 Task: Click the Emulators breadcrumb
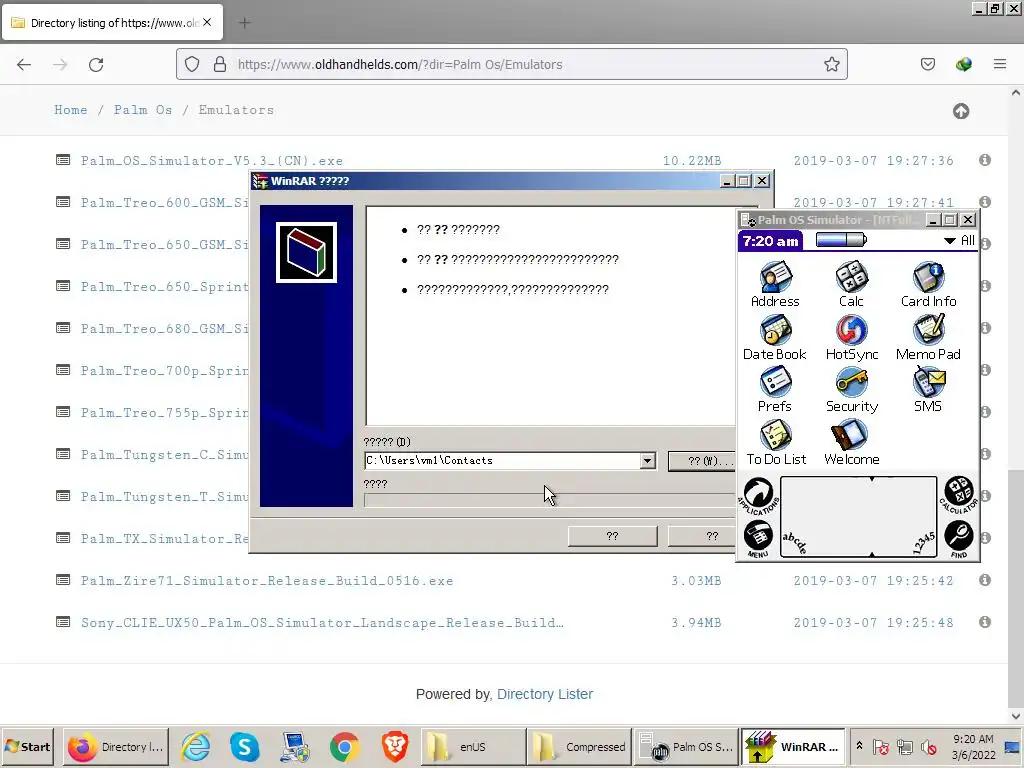coord(236,110)
